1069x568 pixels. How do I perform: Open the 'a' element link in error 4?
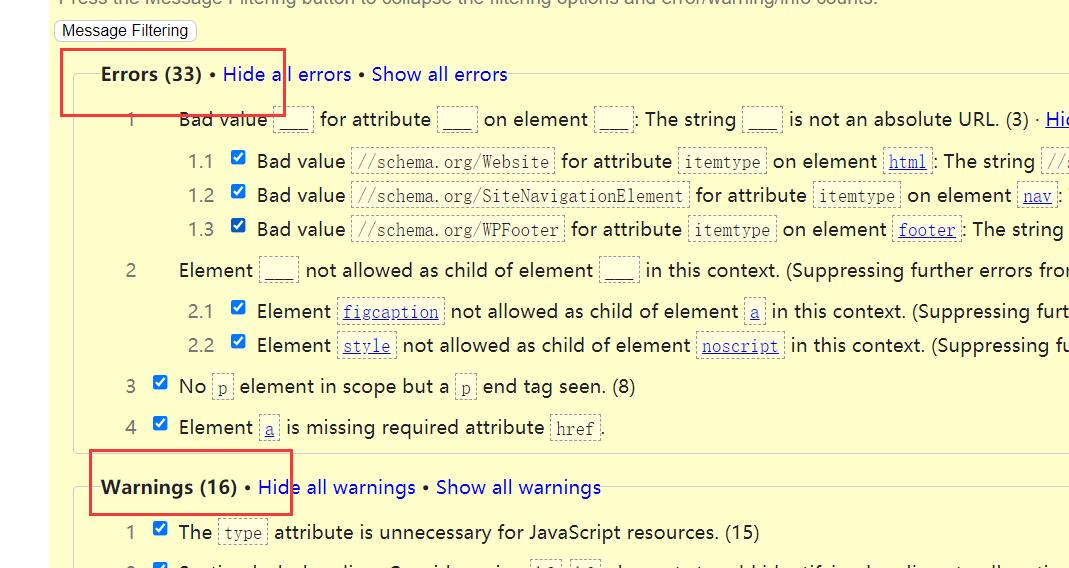point(269,429)
